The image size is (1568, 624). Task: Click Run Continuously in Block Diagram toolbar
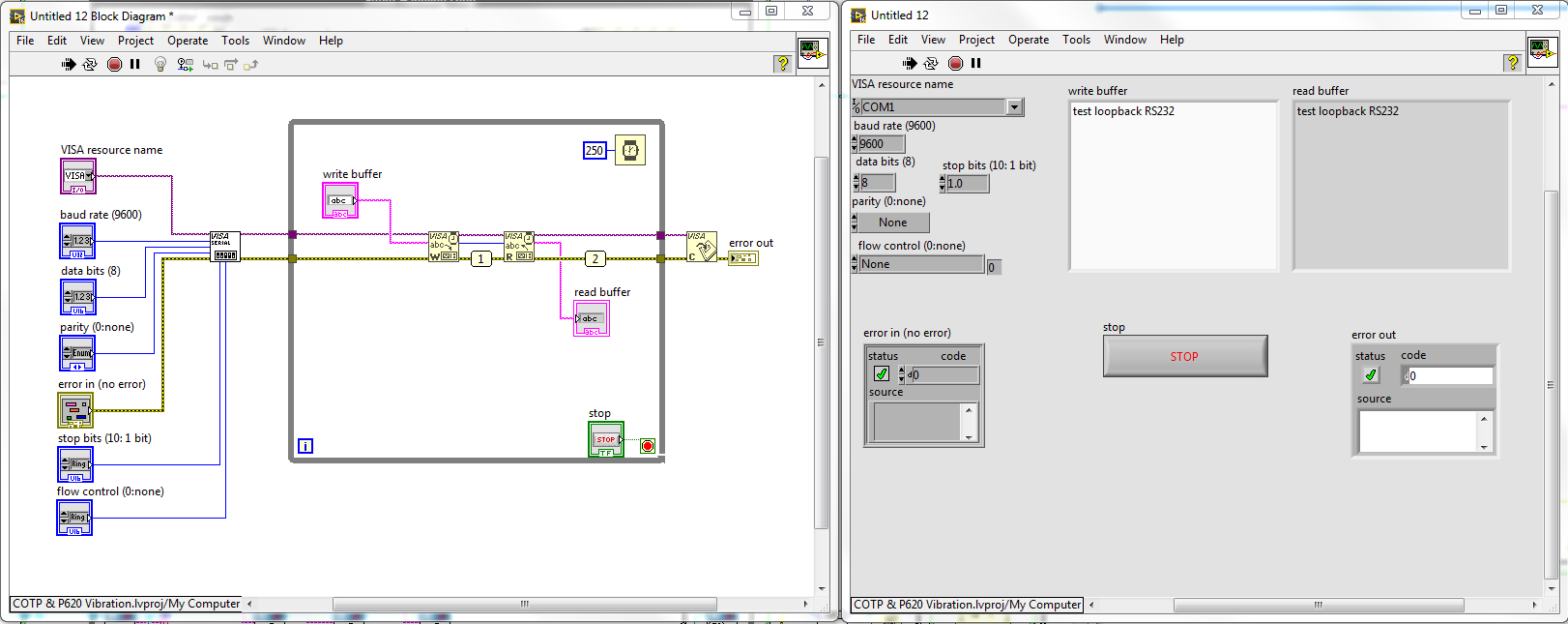(x=90, y=65)
